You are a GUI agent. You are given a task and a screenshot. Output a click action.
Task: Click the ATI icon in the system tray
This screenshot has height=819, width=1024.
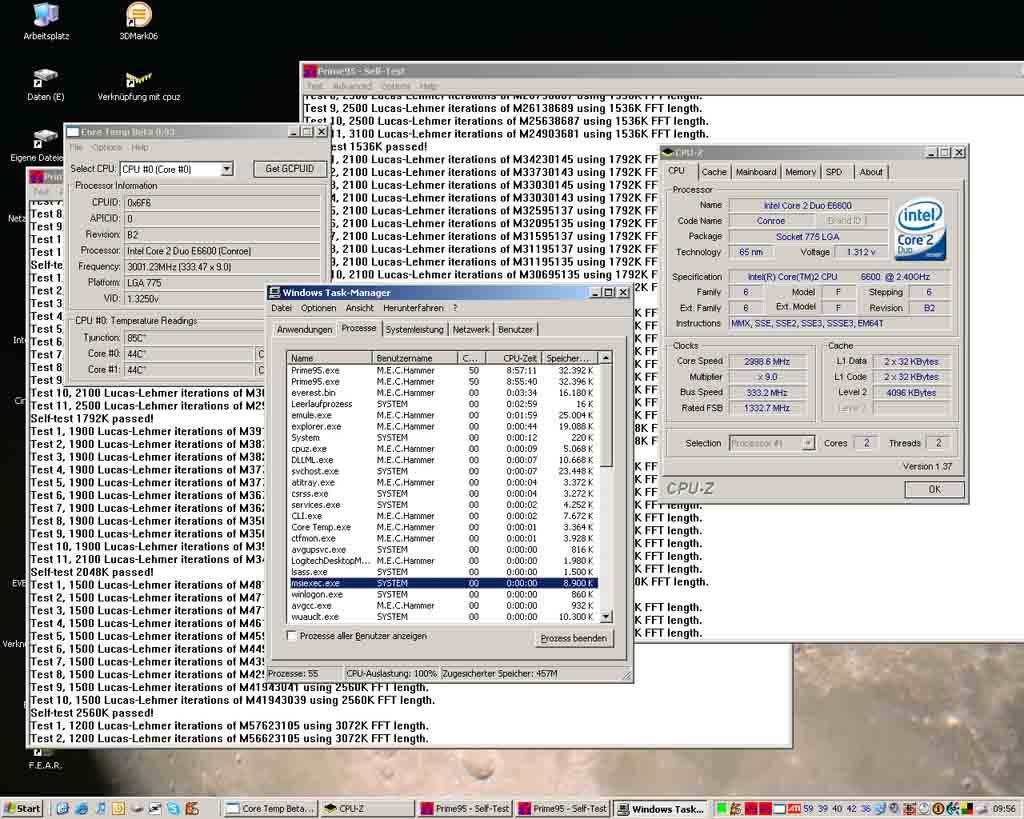[794, 809]
